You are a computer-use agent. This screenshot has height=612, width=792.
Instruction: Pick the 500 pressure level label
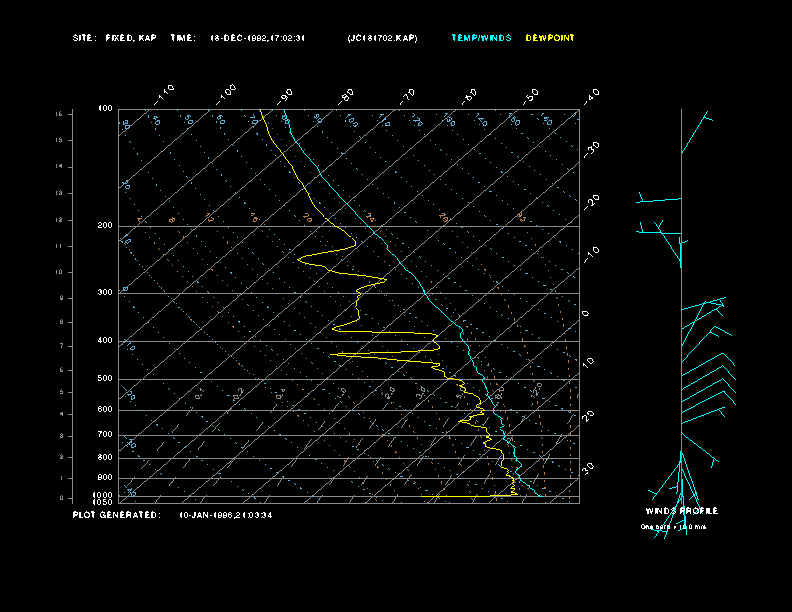tap(105, 379)
